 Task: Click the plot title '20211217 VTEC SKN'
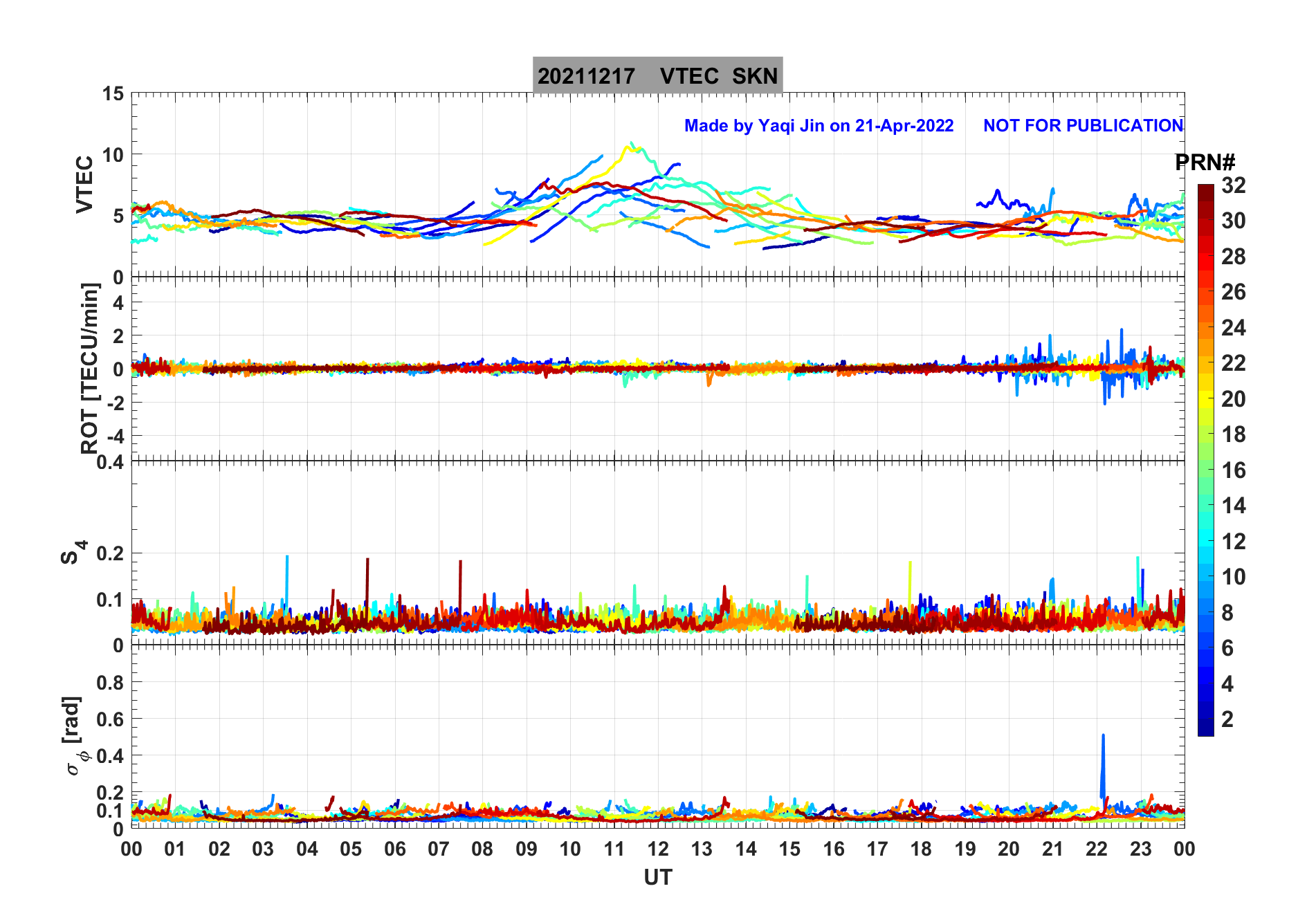point(657,75)
